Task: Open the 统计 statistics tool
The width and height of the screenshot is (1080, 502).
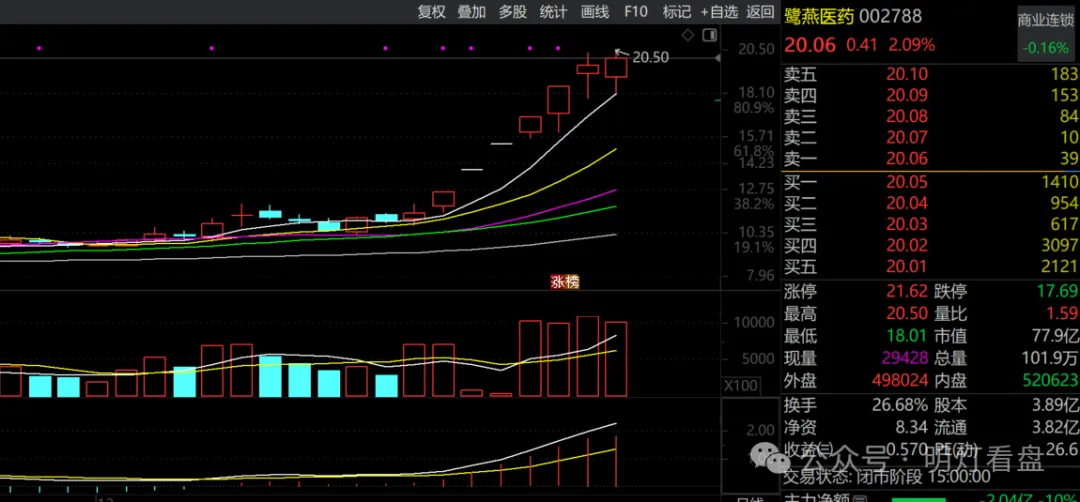Action: point(553,12)
